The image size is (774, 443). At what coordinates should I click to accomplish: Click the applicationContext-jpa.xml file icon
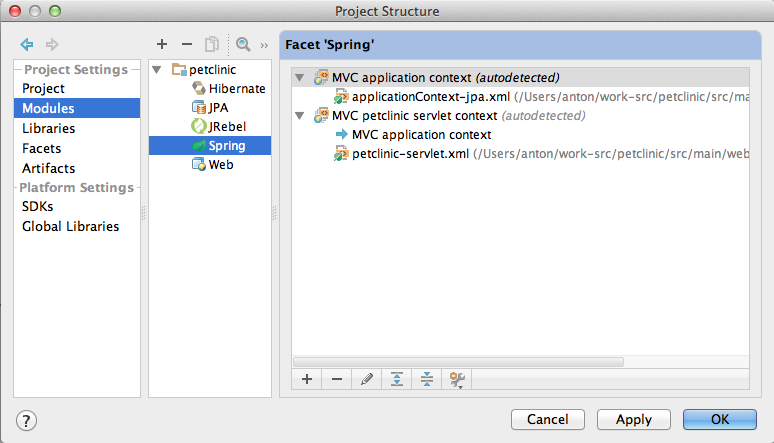pos(341,96)
